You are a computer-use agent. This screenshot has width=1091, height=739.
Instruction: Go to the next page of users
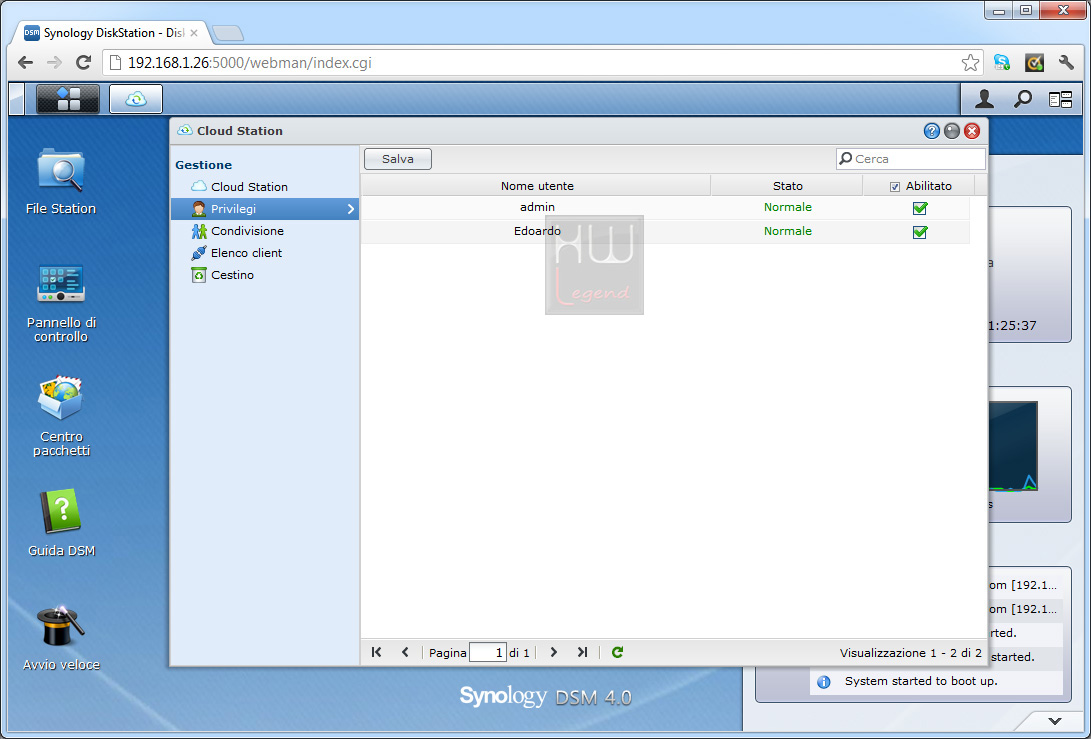[554, 652]
